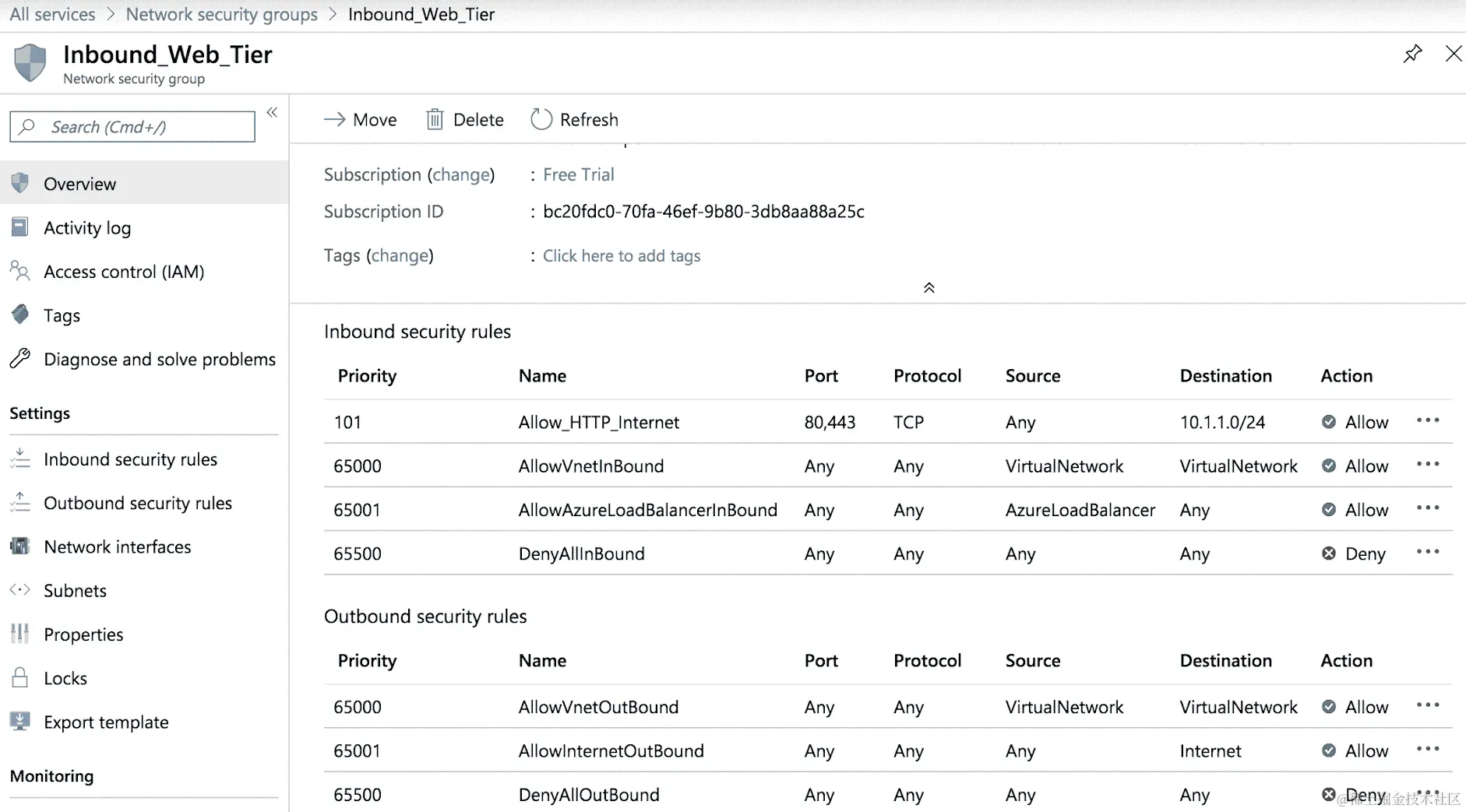Go to All services breadcrumb
The image size is (1466, 812).
52,14
